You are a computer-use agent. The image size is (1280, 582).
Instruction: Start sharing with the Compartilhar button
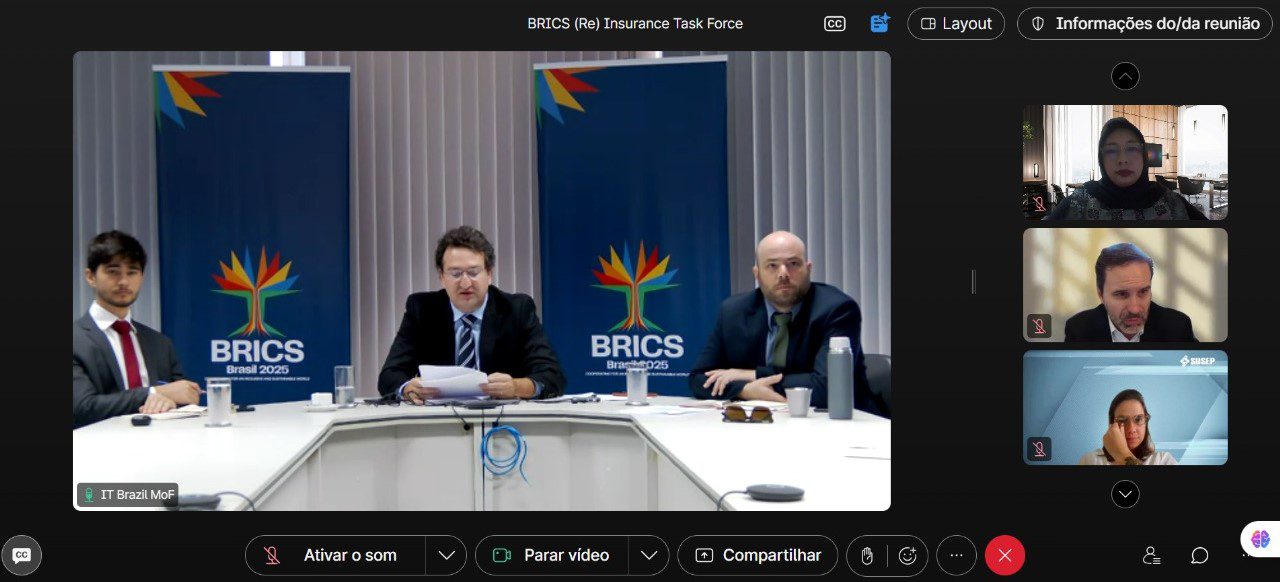(757, 555)
